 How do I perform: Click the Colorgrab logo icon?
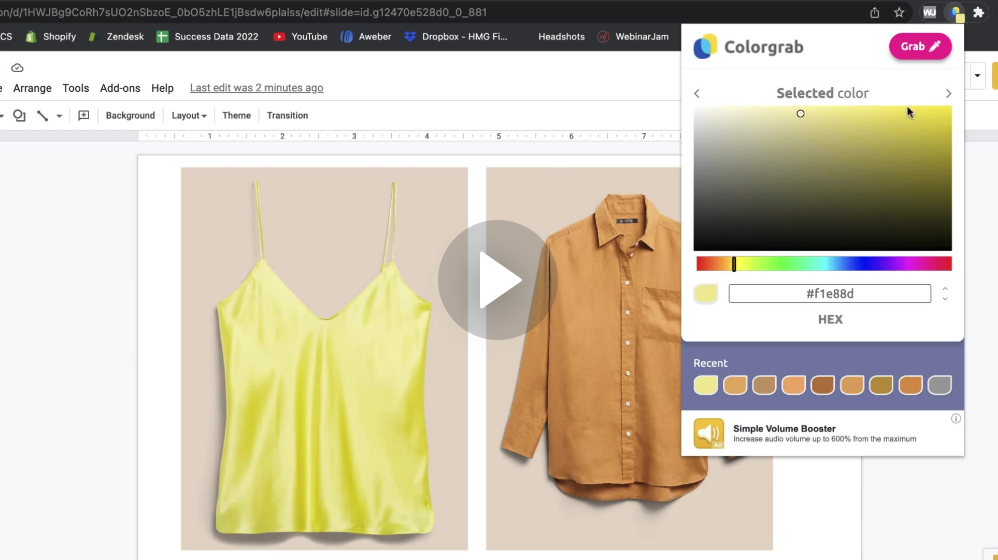click(x=705, y=47)
